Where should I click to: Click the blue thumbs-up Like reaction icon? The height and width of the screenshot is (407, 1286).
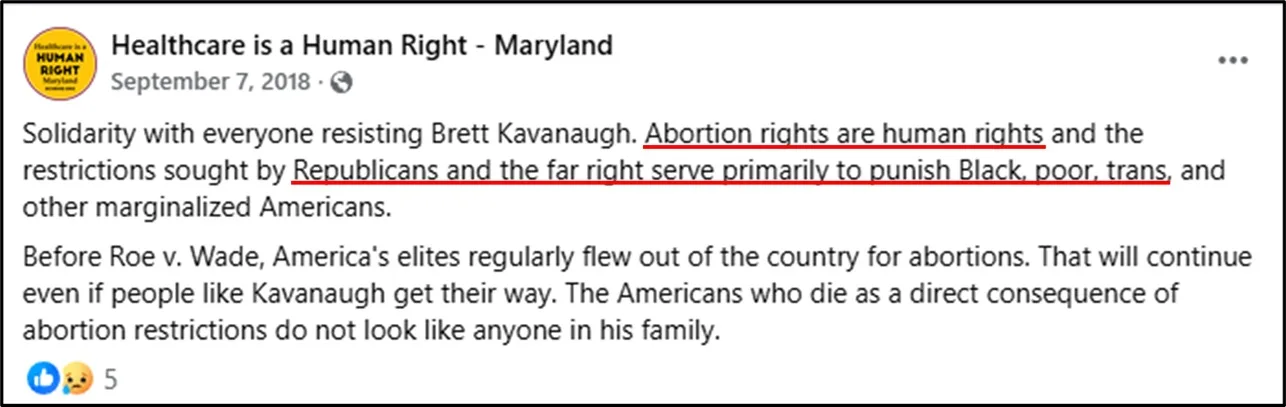coord(43,379)
